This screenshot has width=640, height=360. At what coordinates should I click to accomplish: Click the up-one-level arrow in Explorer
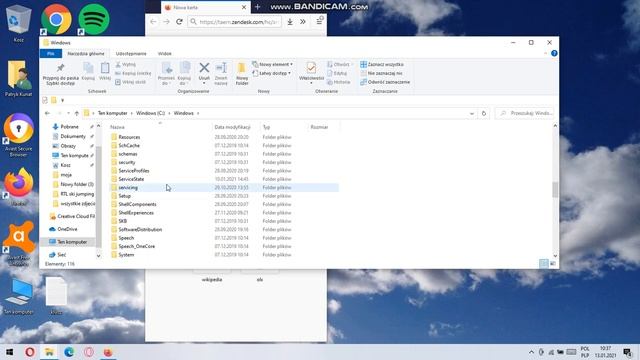point(77,113)
